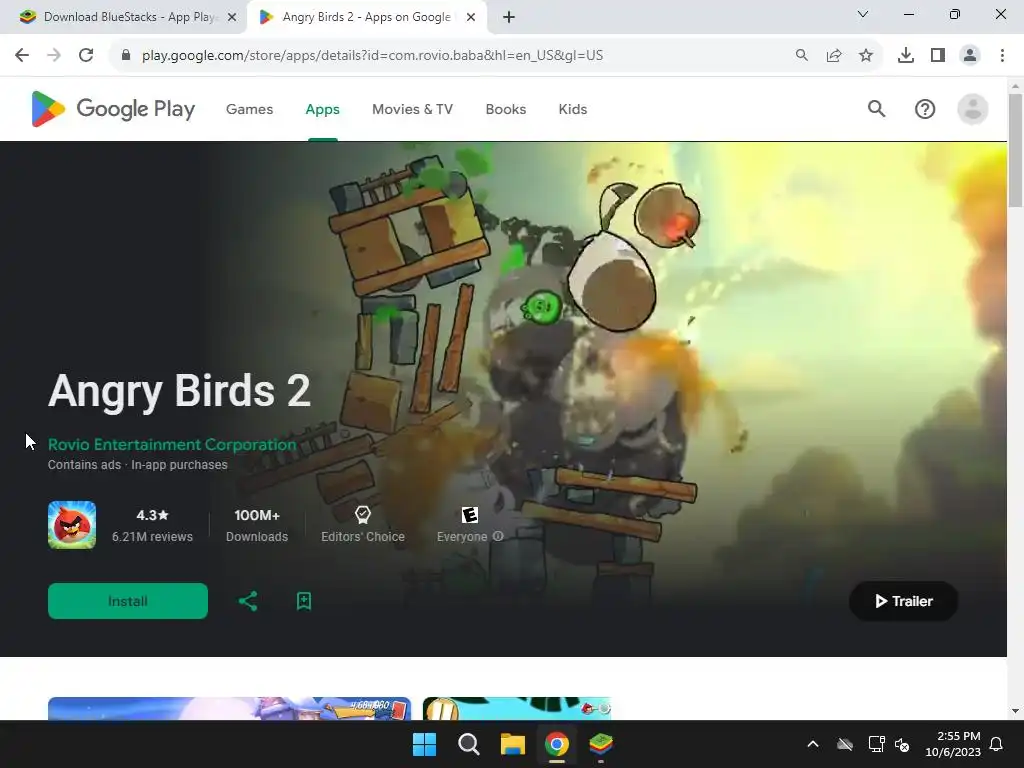Open the first screenshot thumbnail
This screenshot has height=768, width=1024.
(229, 709)
